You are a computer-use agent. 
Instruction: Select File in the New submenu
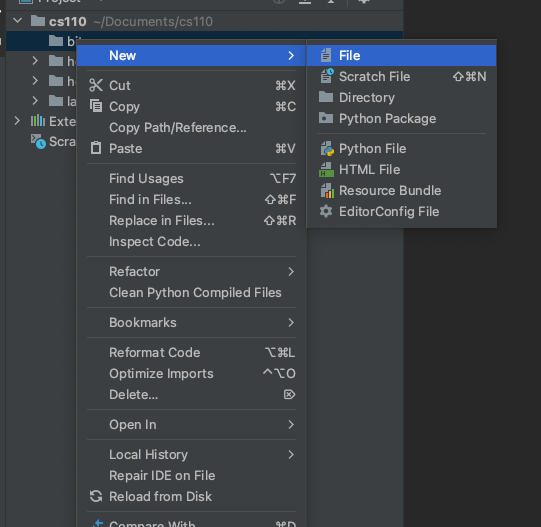[x=401, y=56]
